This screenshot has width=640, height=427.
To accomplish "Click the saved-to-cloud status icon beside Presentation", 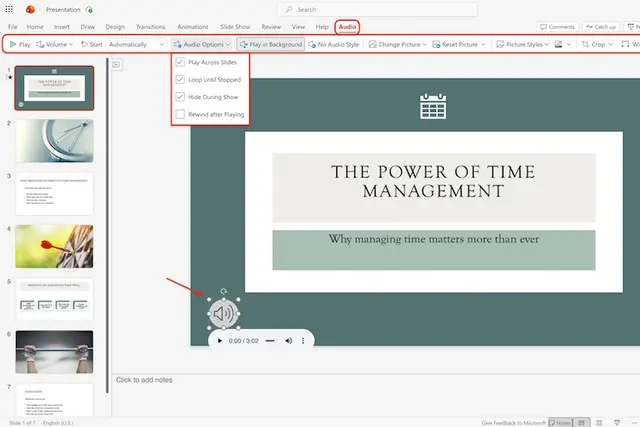I will [x=89, y=9].
